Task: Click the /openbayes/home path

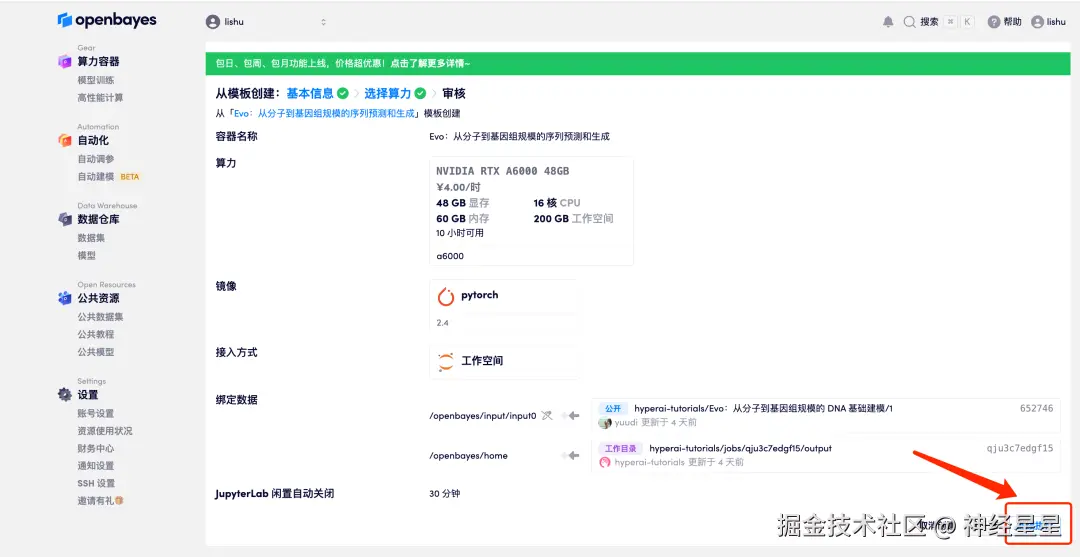Action: tap(468, 456)
